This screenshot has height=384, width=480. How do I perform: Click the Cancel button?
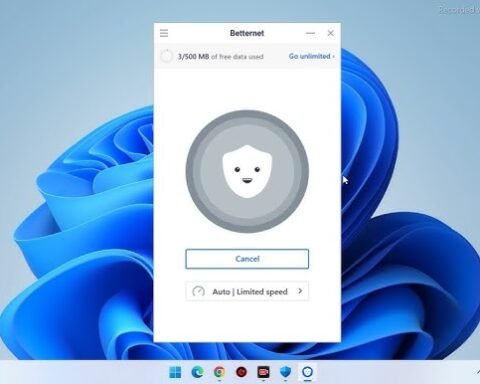(x=247, y=259)
